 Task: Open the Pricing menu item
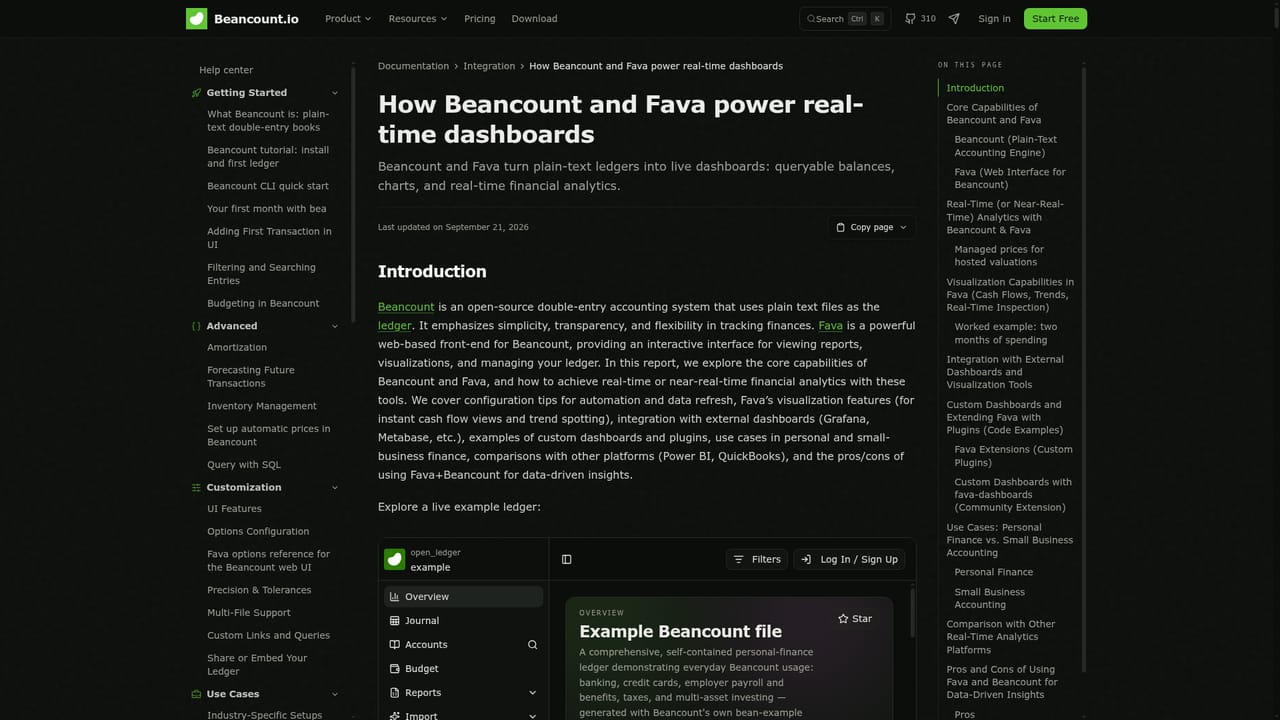(480, 19)
